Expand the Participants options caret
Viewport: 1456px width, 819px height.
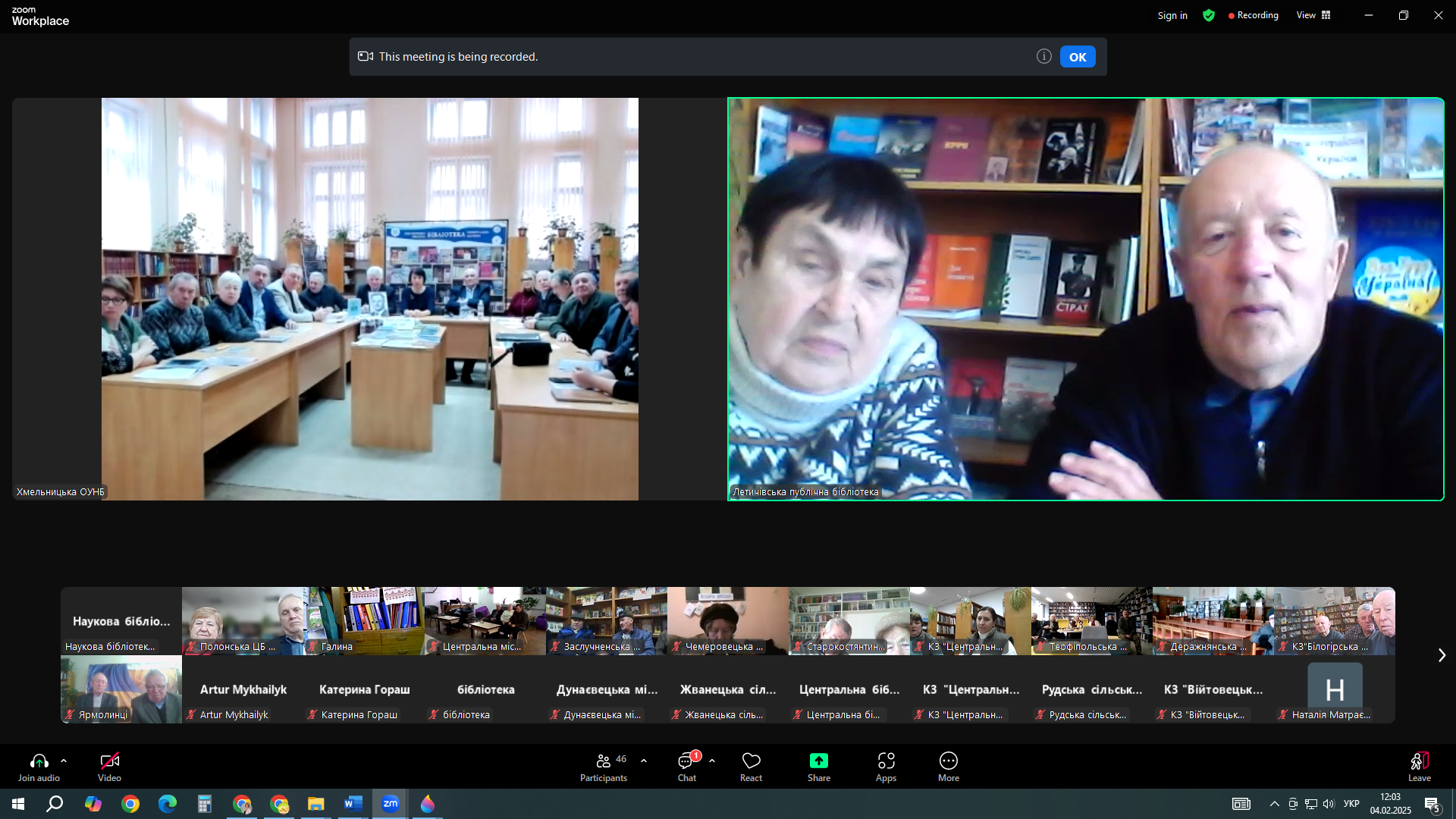click(x=644, y=761)
